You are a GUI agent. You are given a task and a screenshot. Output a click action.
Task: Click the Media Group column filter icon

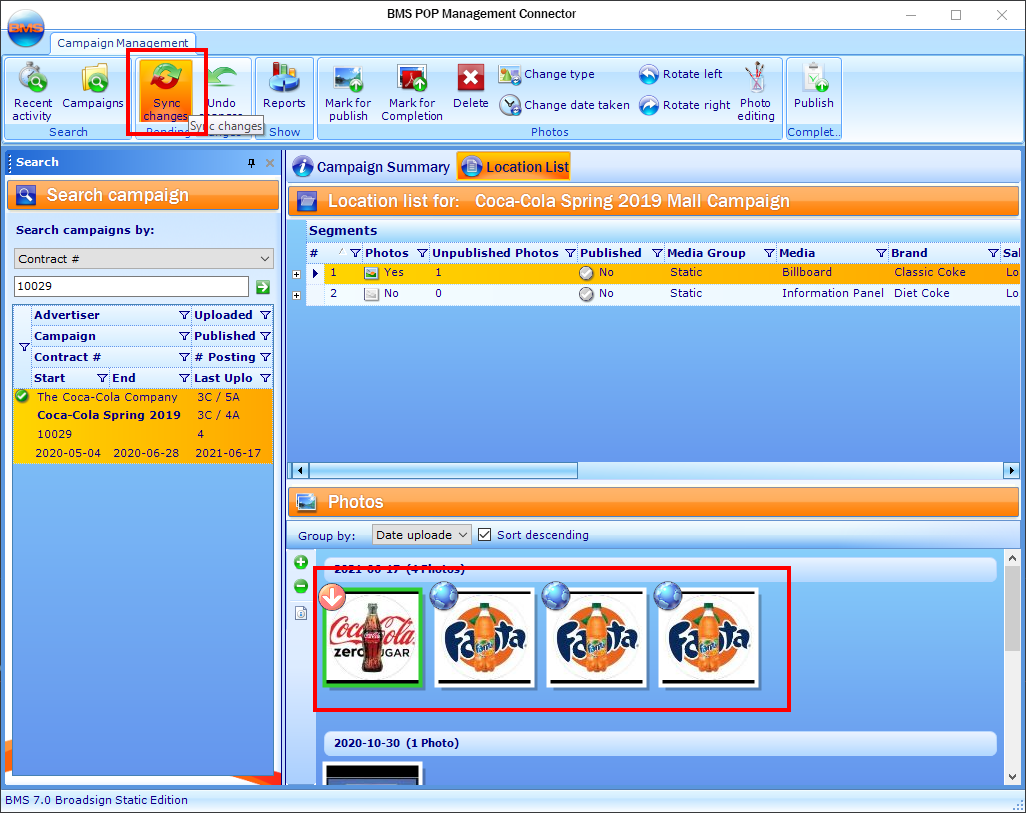coord(770,253)
